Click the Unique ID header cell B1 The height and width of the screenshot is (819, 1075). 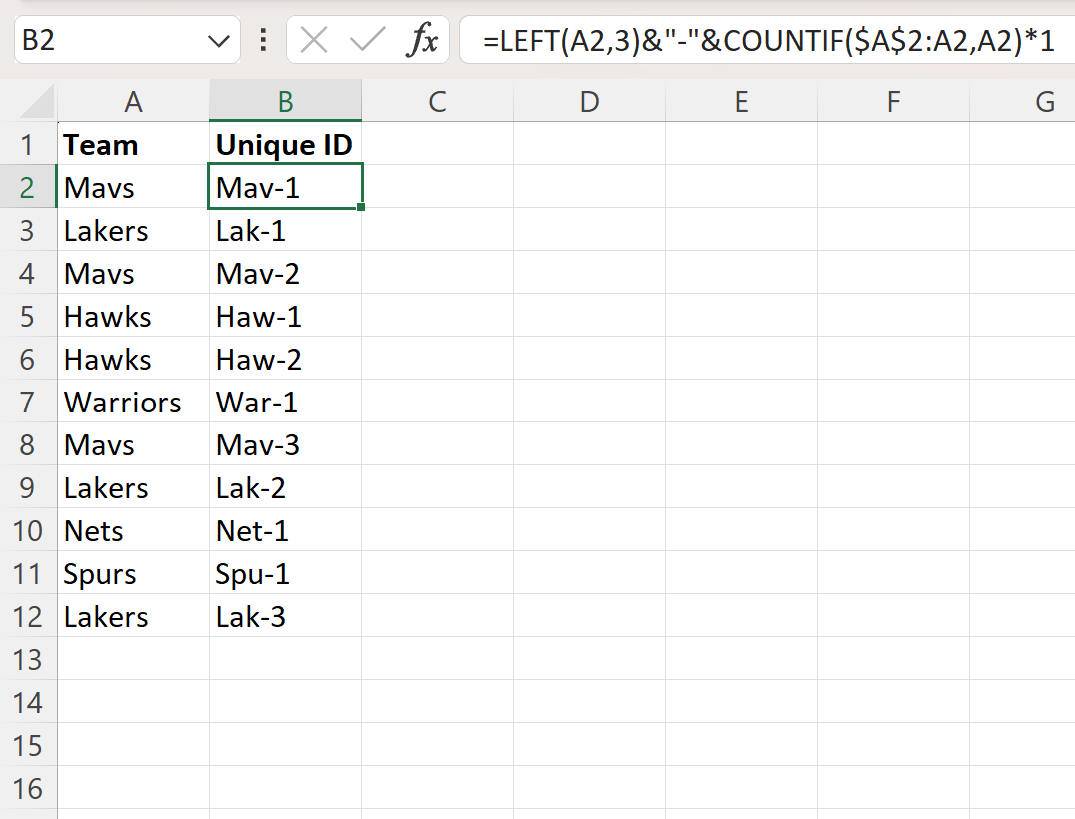coord(285,144)
